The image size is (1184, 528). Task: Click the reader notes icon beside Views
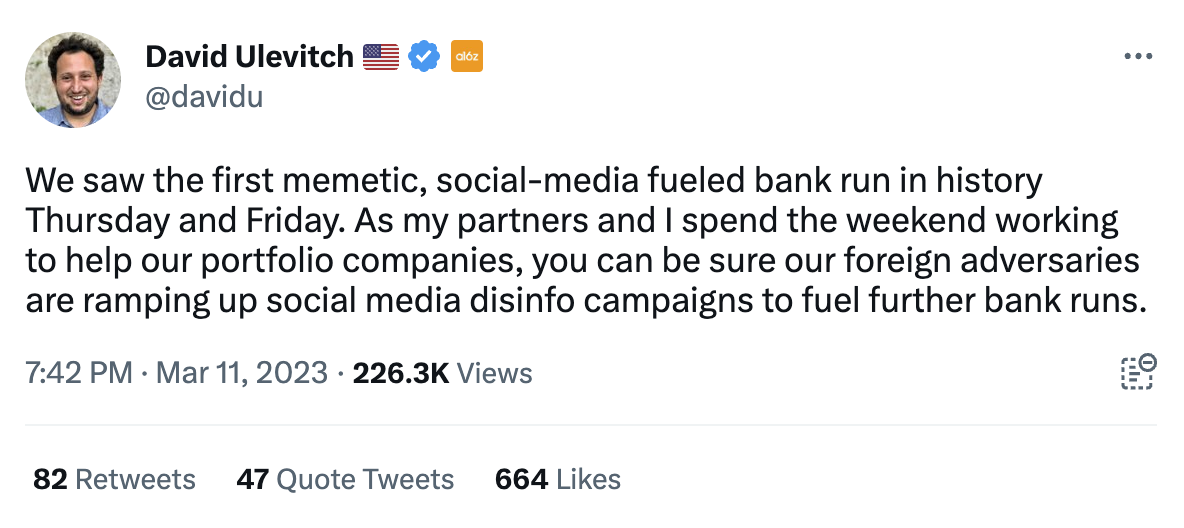1138,372
